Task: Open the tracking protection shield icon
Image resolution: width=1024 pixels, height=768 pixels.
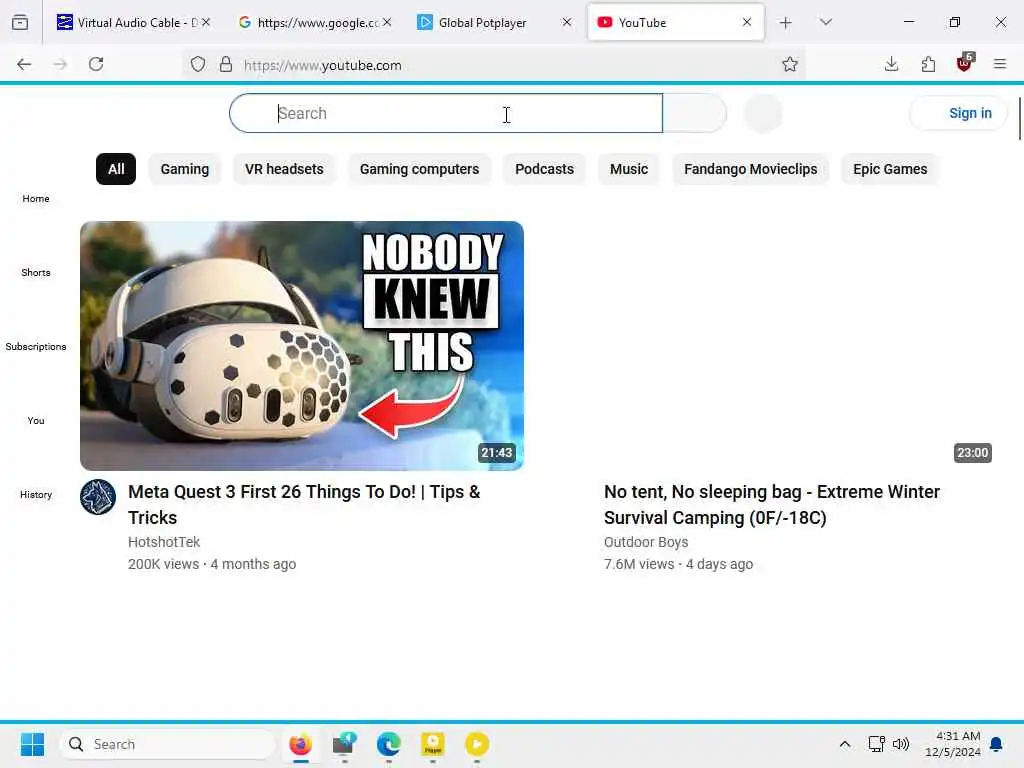Action: 198,64
